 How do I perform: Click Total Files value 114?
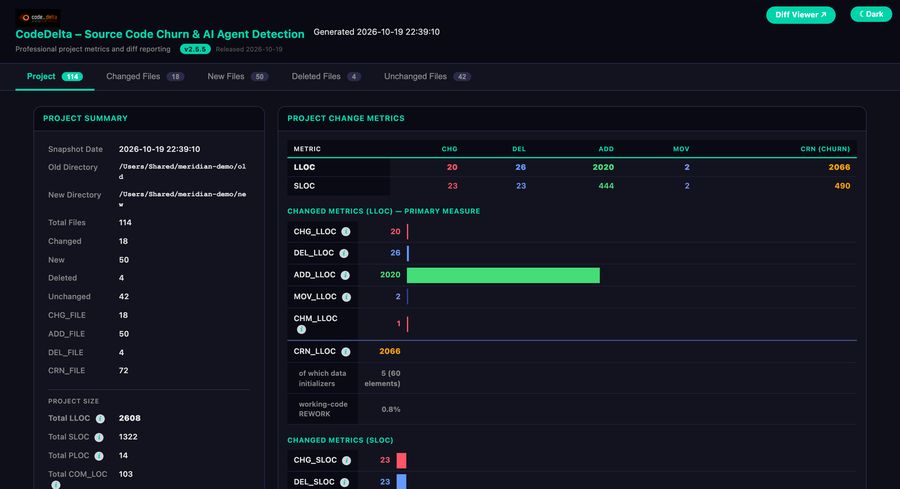point(125,223)
